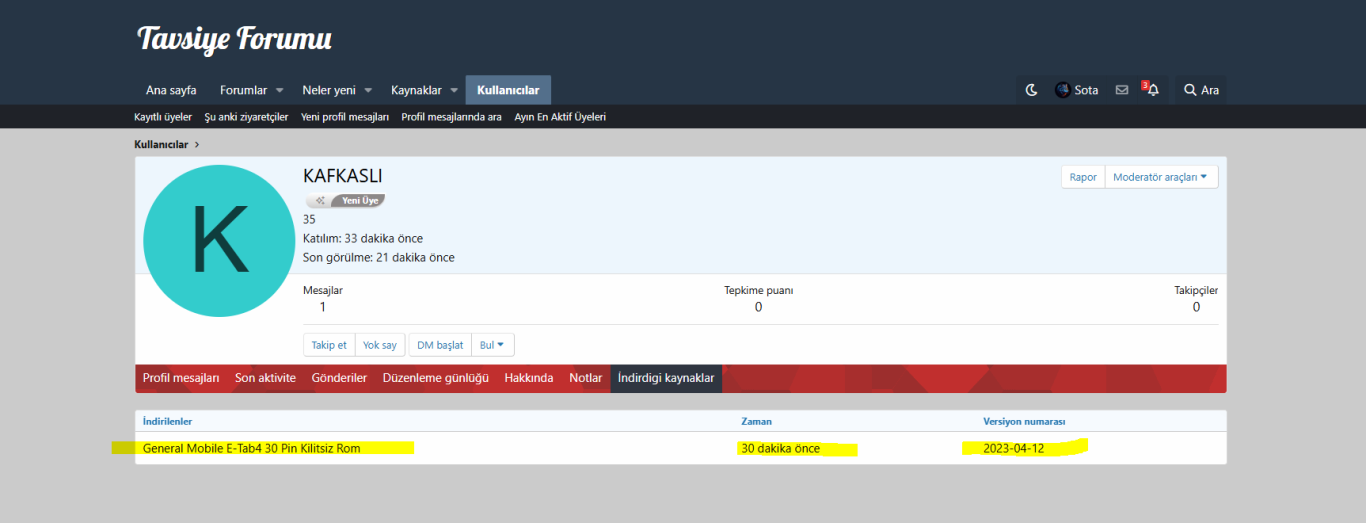Switch to Gönderiler tab
The width and height of the screenshot is (1366, 523).
339,378
